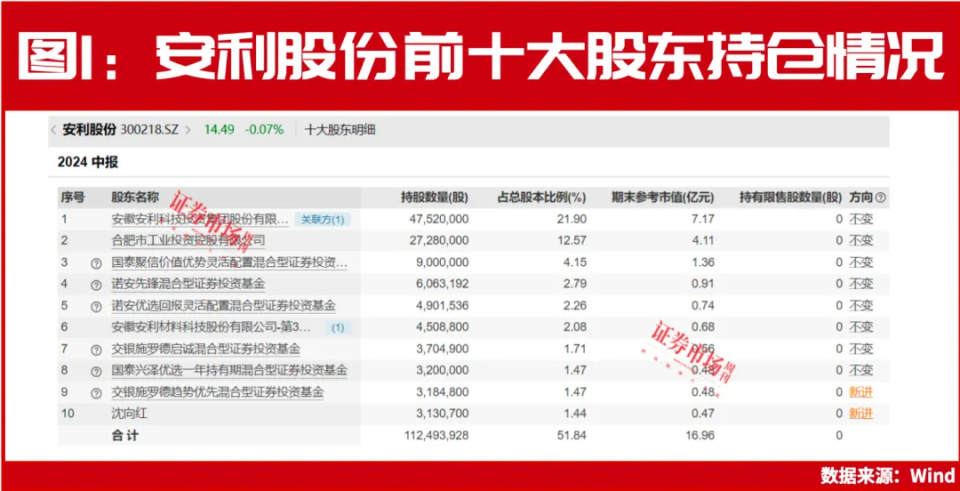This screenshot has width=960, height=491.
Task: Open info icon for 国泰聚信价值优势 fund row
Action: tap(96, 263)
